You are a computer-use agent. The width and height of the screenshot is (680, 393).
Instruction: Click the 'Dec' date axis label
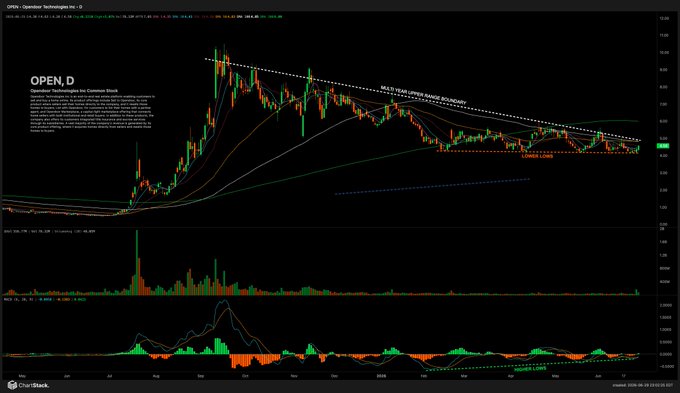coord(334,376)
